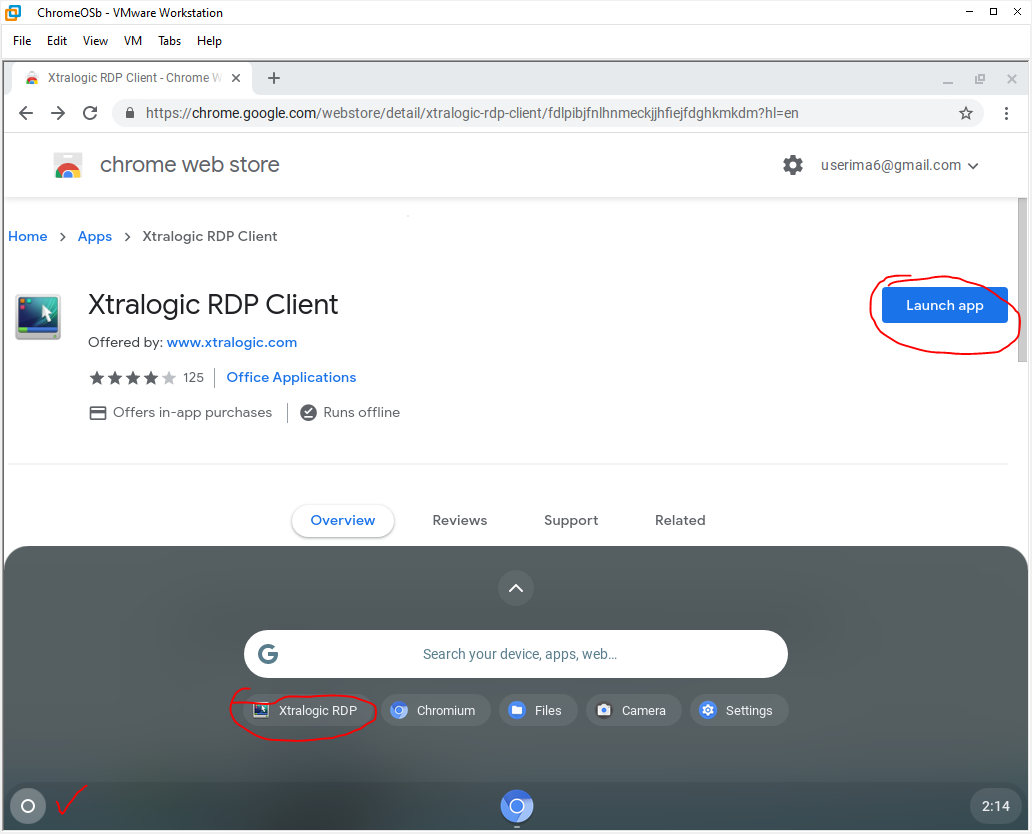Open Camera from suggested apps

pos(634,710)
